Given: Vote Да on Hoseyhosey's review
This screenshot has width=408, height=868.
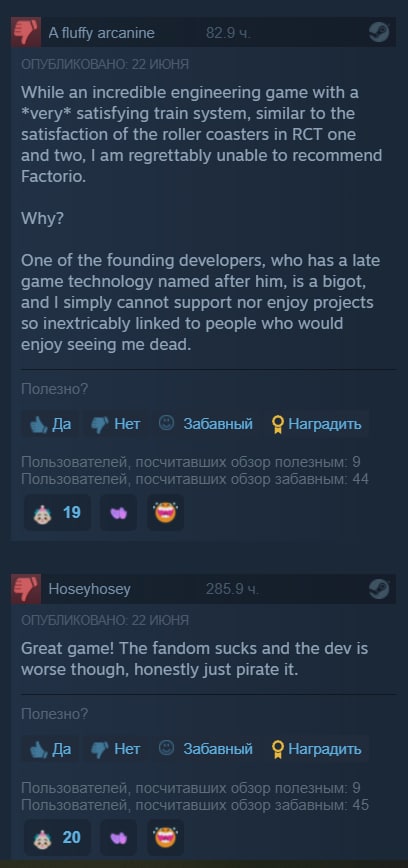Looking at the screenshot, I should point(50,749).
